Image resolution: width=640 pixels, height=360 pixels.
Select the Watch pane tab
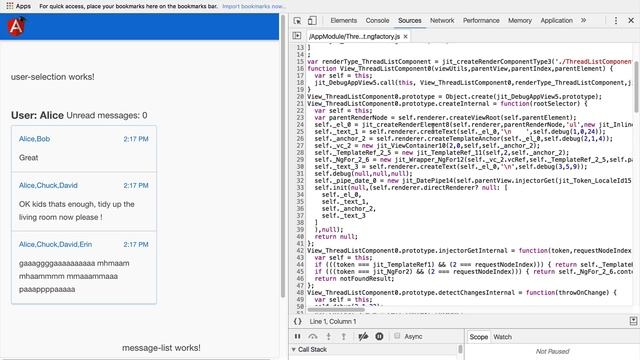click(502, 337)
